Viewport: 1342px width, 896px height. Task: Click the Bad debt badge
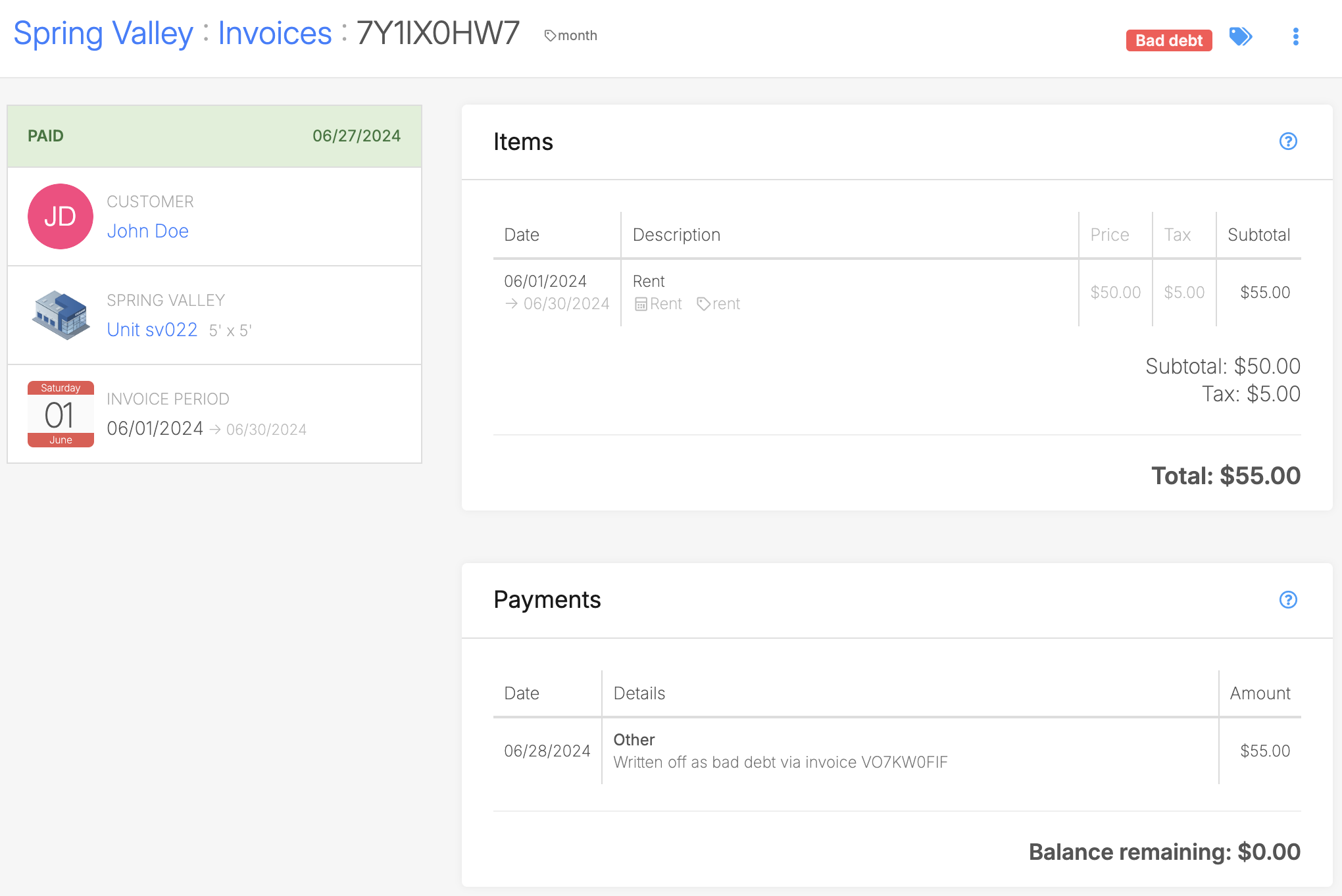point(1169,40)
